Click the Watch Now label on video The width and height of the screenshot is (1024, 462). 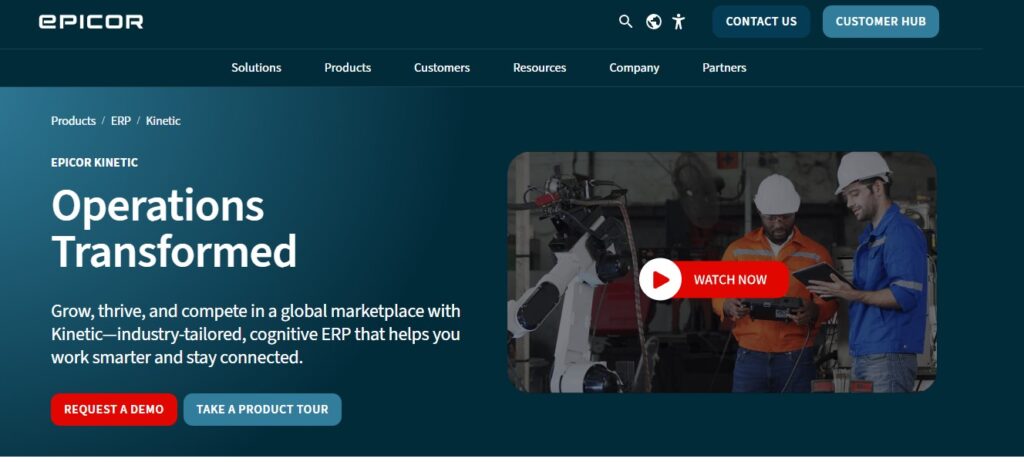tap(730, 280)
